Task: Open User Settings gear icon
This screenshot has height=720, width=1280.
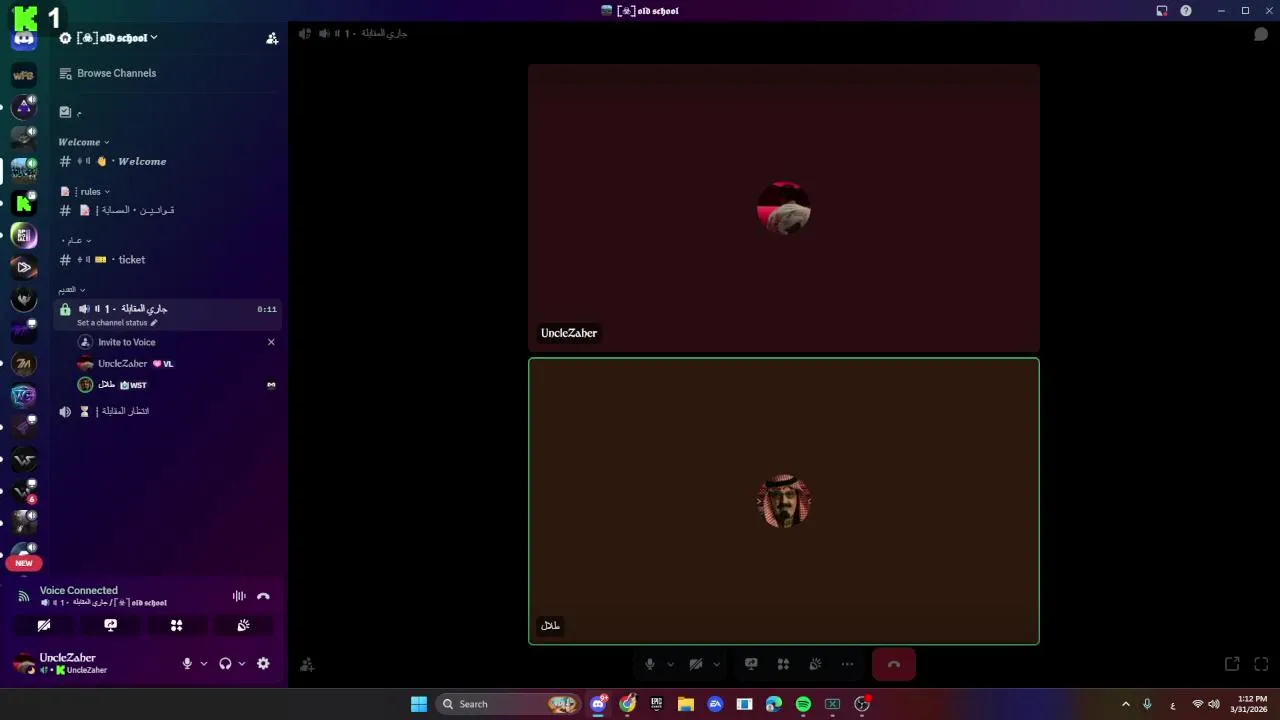Action: pyautogui.click(x=263, y=663)
